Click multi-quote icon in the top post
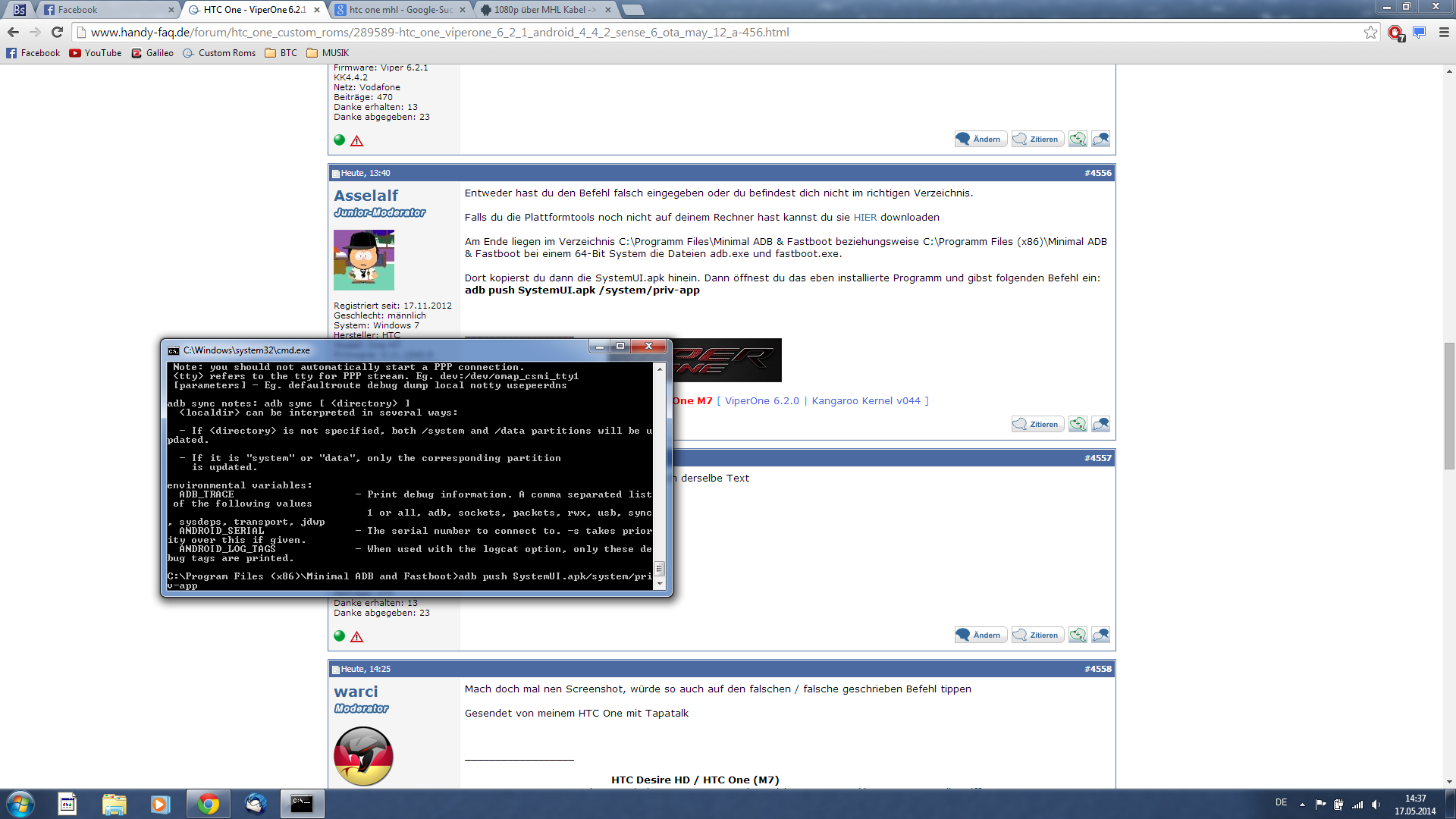Viewport: 1456px width, 819px height. (x=1078, y=139)
